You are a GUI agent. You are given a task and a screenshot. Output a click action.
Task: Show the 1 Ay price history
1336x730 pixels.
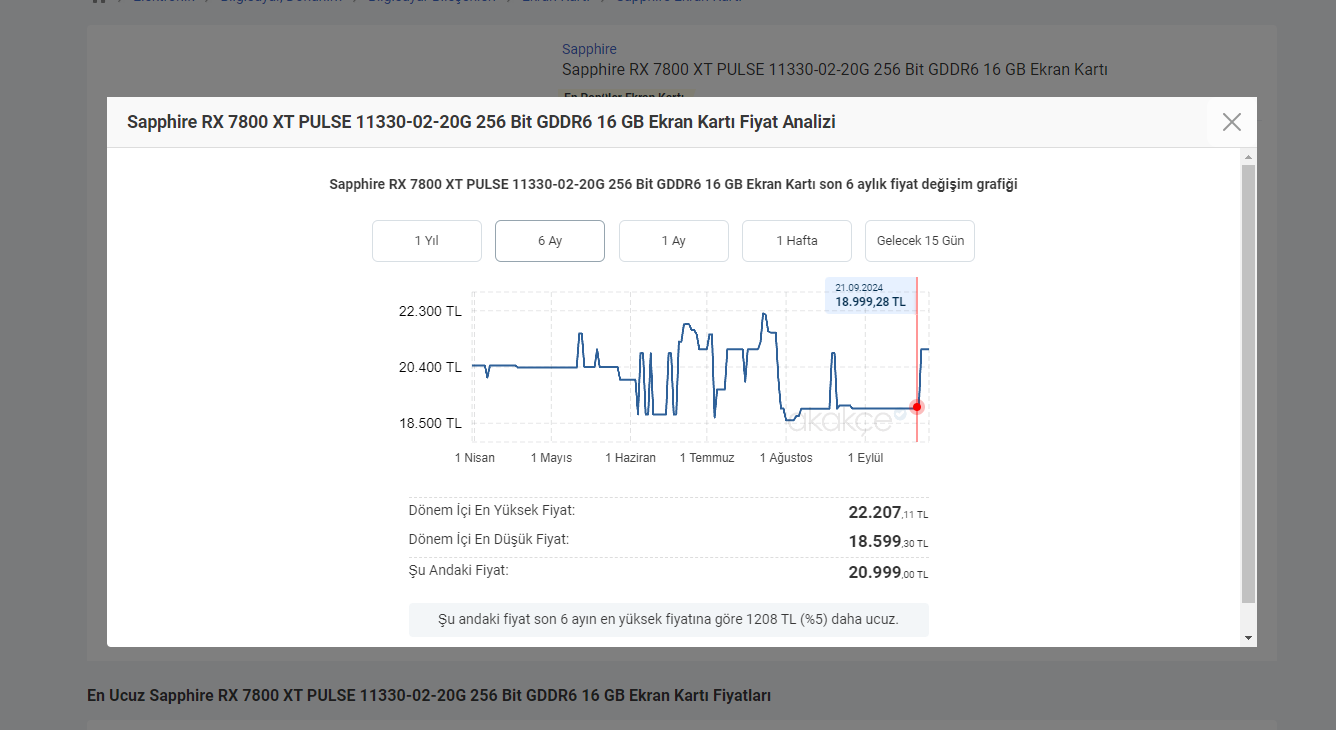click(x=674, y=241)
